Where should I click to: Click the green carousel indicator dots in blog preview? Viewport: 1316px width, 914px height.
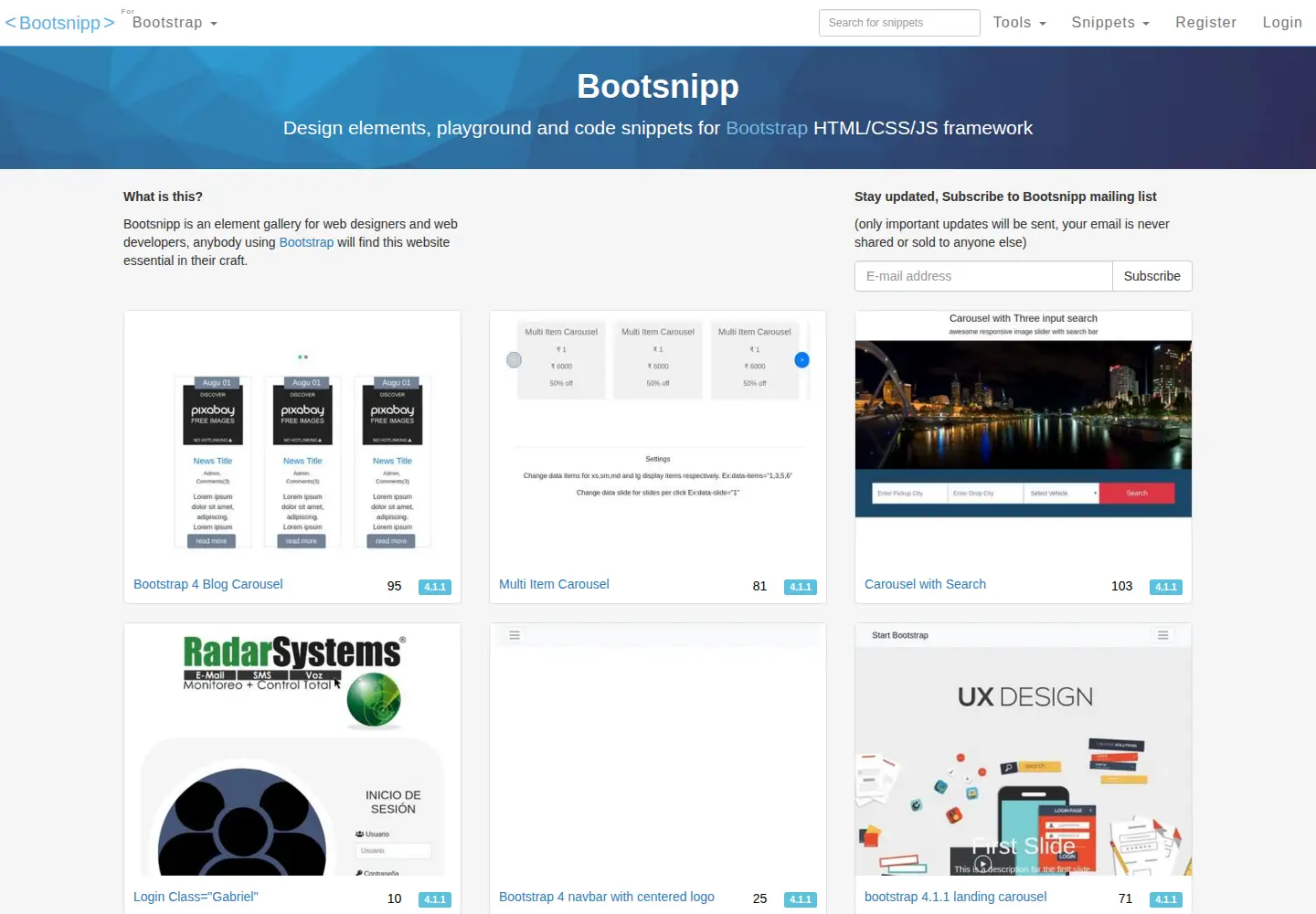pos(302,357)
